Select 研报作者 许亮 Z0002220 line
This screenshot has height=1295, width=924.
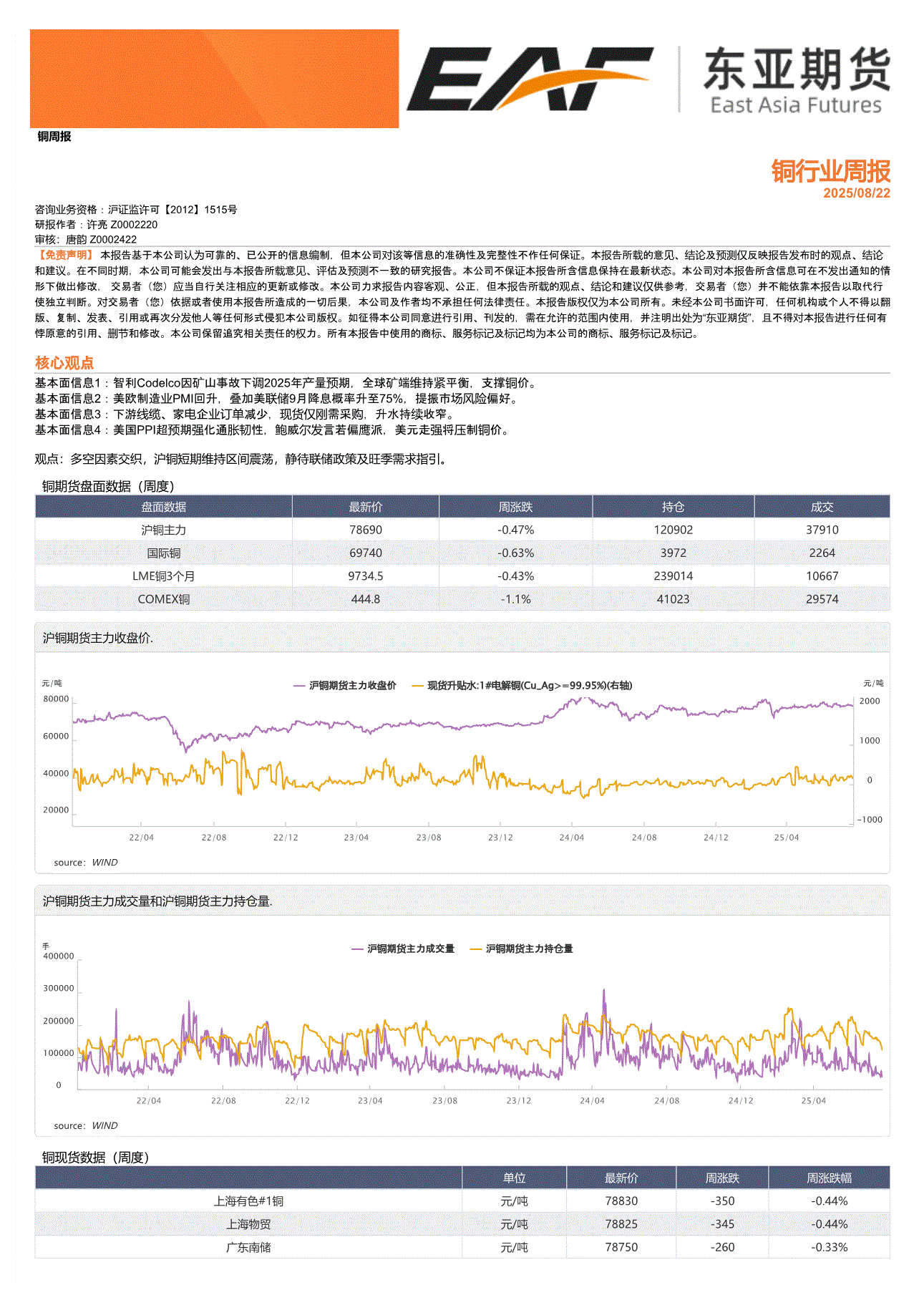tap(96, 224)
